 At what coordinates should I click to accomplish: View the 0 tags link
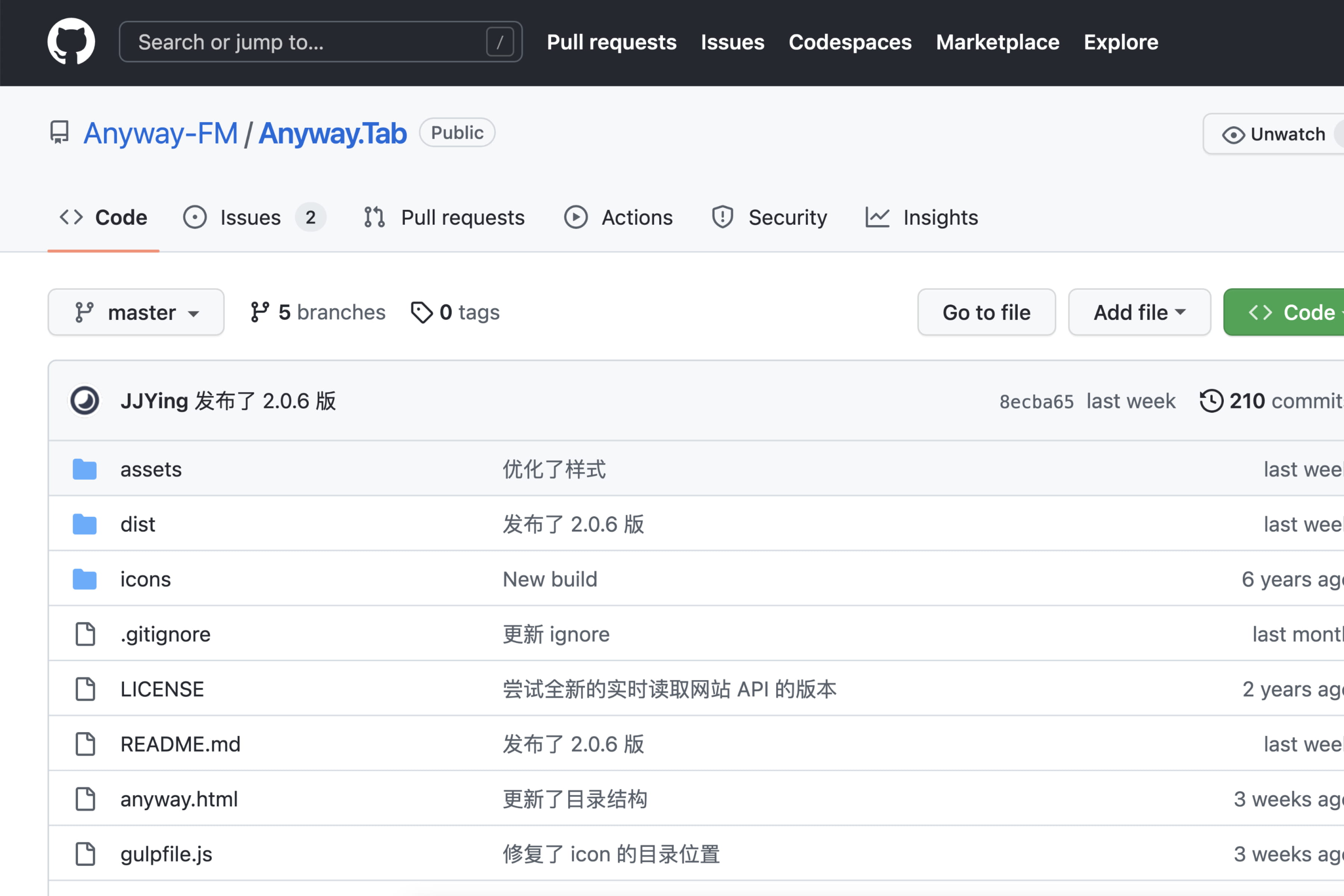tap(455, 312)
